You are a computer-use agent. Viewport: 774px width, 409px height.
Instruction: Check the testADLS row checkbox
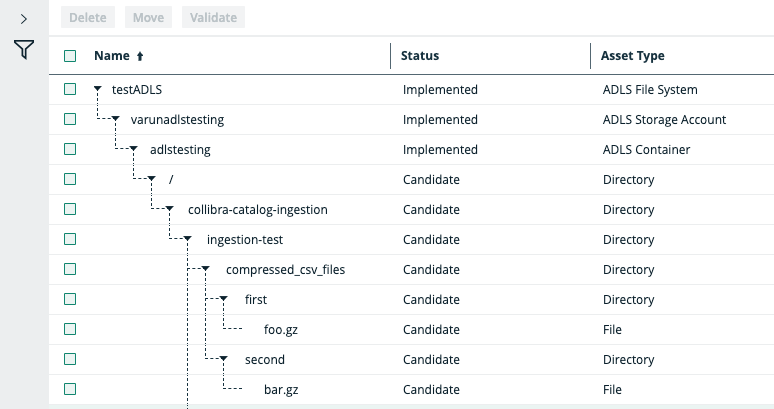(x=70, y=89)
